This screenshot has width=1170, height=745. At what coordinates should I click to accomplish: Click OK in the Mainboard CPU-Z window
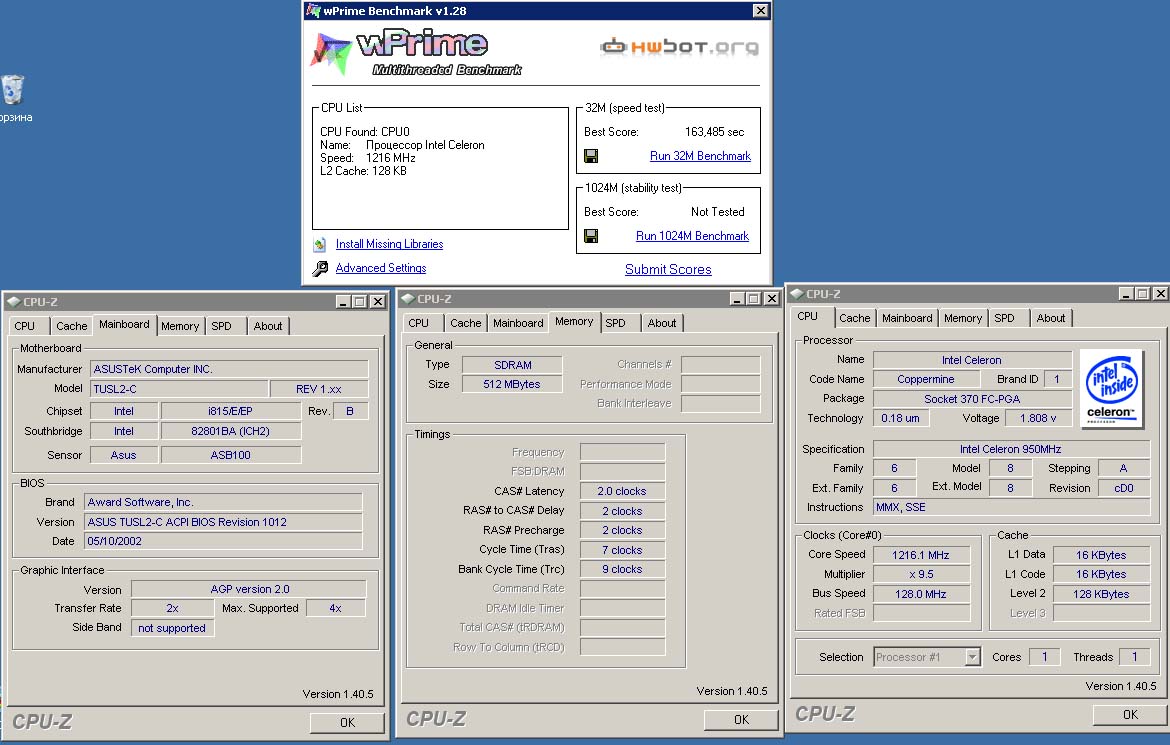347,723
